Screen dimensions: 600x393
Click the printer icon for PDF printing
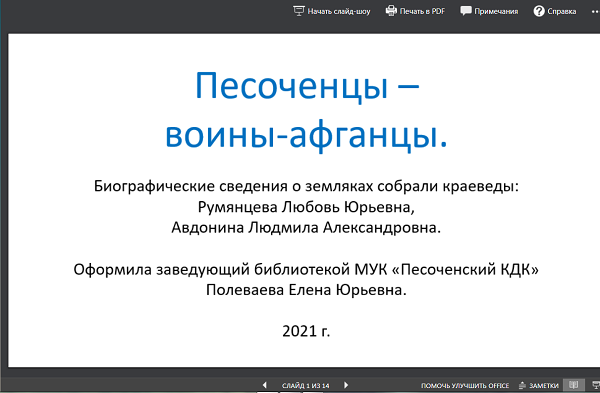coord(391,11)
